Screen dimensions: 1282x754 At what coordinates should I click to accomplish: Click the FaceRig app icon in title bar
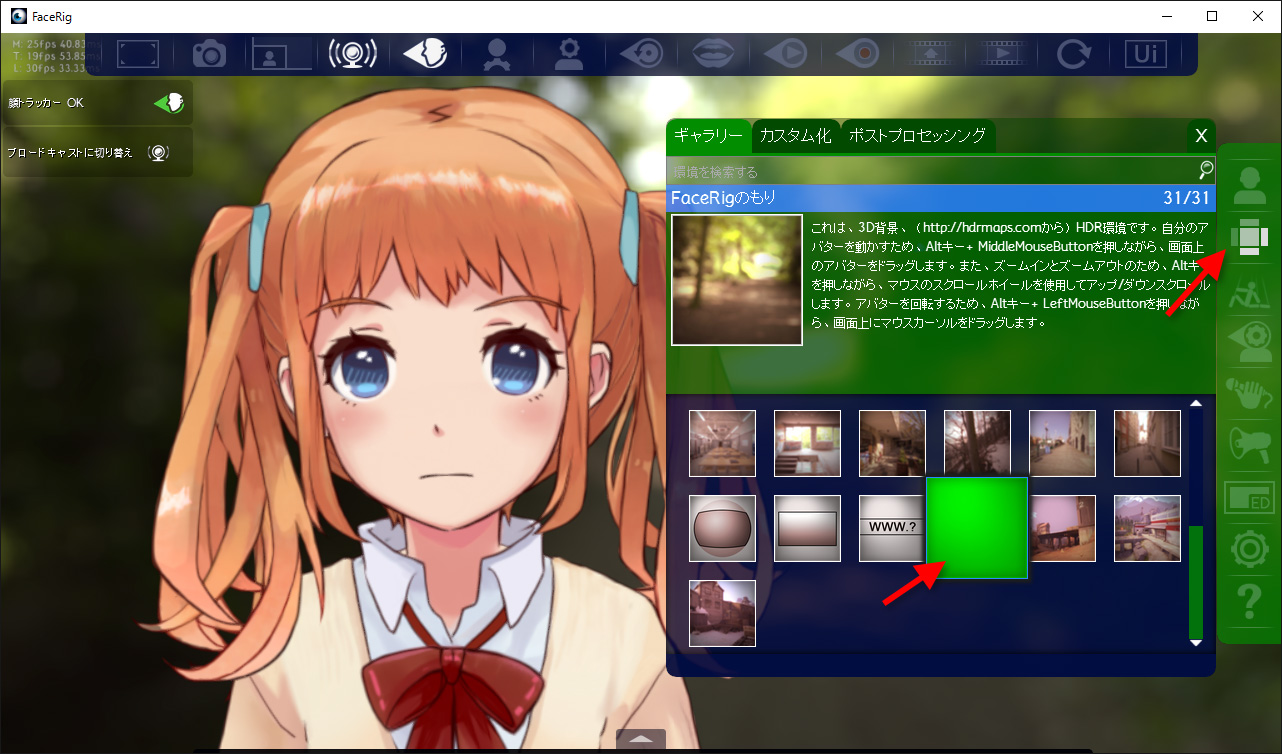pos(18,16)
